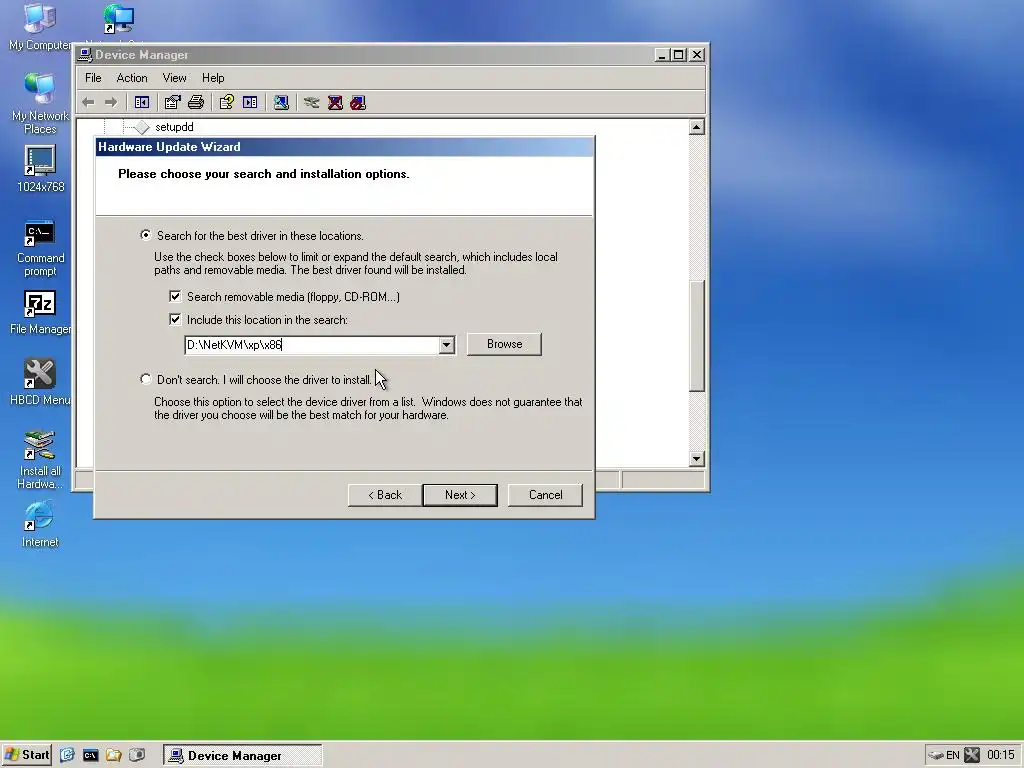Select the 7z File Manager desktop icon

click(40, 312)
